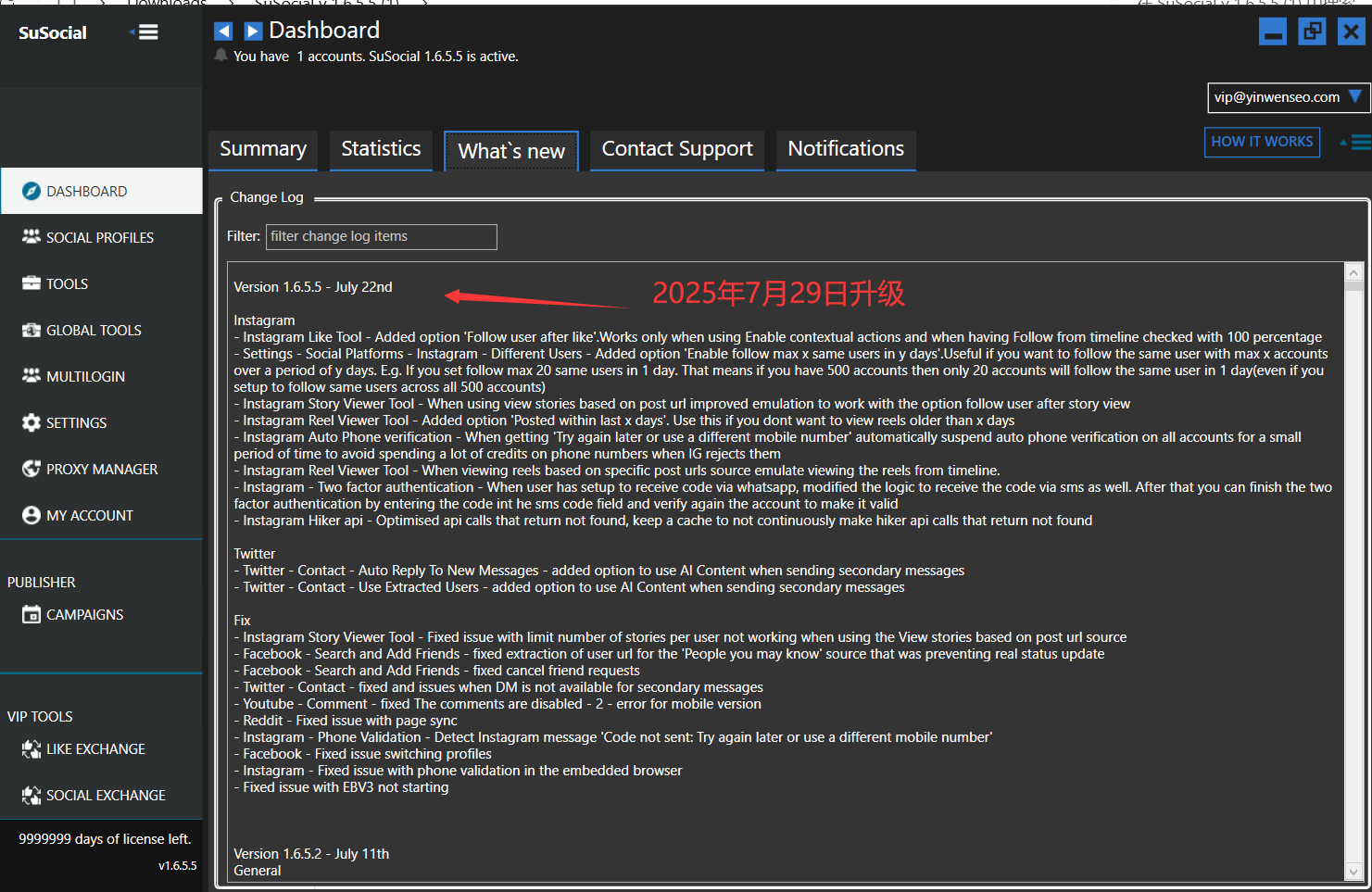The width and height of the screenshot is (1372, 892).
Task: Go forward with the right arrow
Action: coord(253,31)
